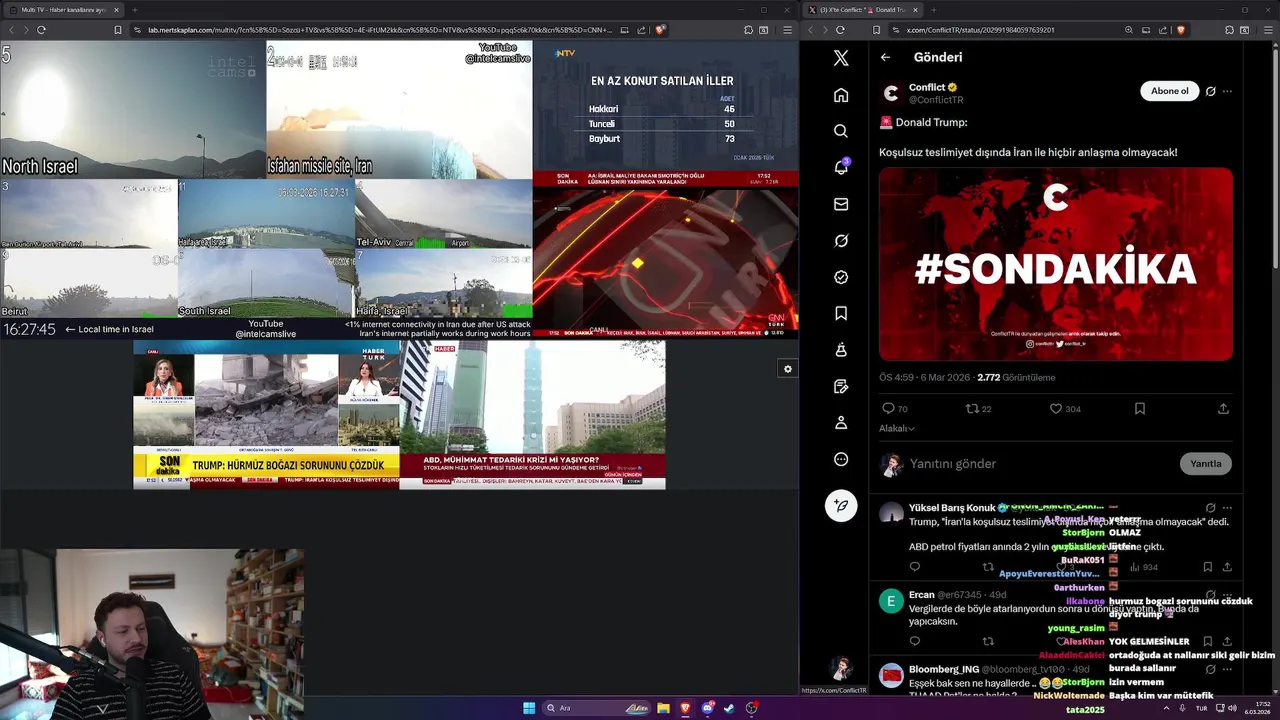Open X Profile person icon
The image size is (1280, 720).
point(841,423)
